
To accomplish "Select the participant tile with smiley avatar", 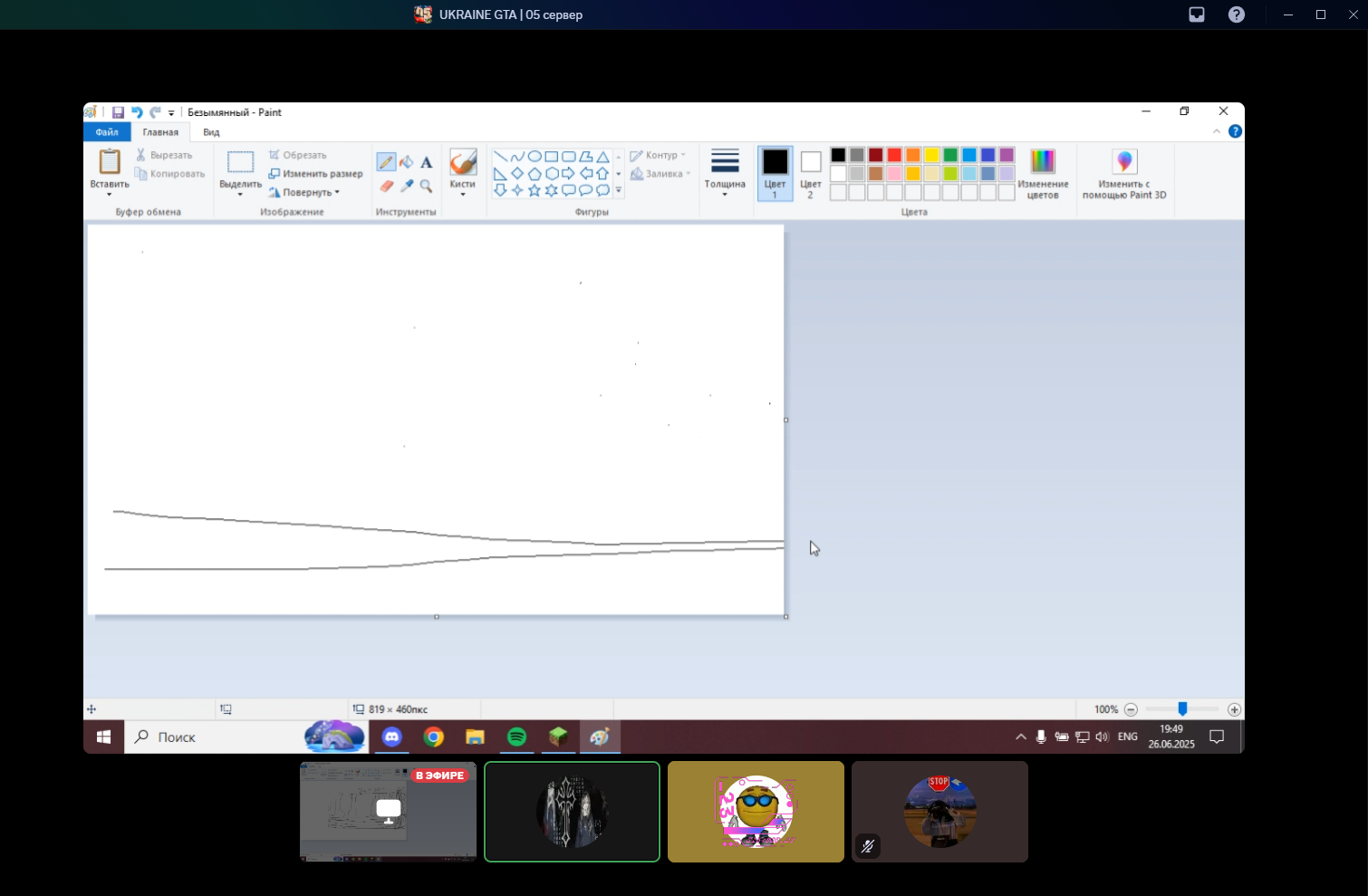I will 756,812.
